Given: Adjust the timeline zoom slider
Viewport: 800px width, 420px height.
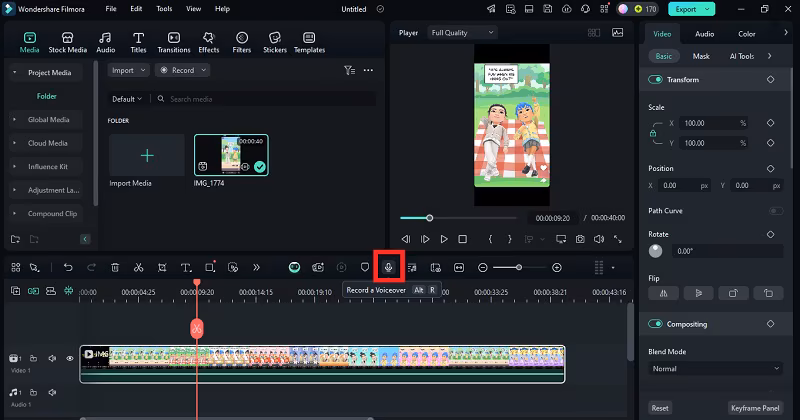Looking at the screenshot, I should 518,267.
